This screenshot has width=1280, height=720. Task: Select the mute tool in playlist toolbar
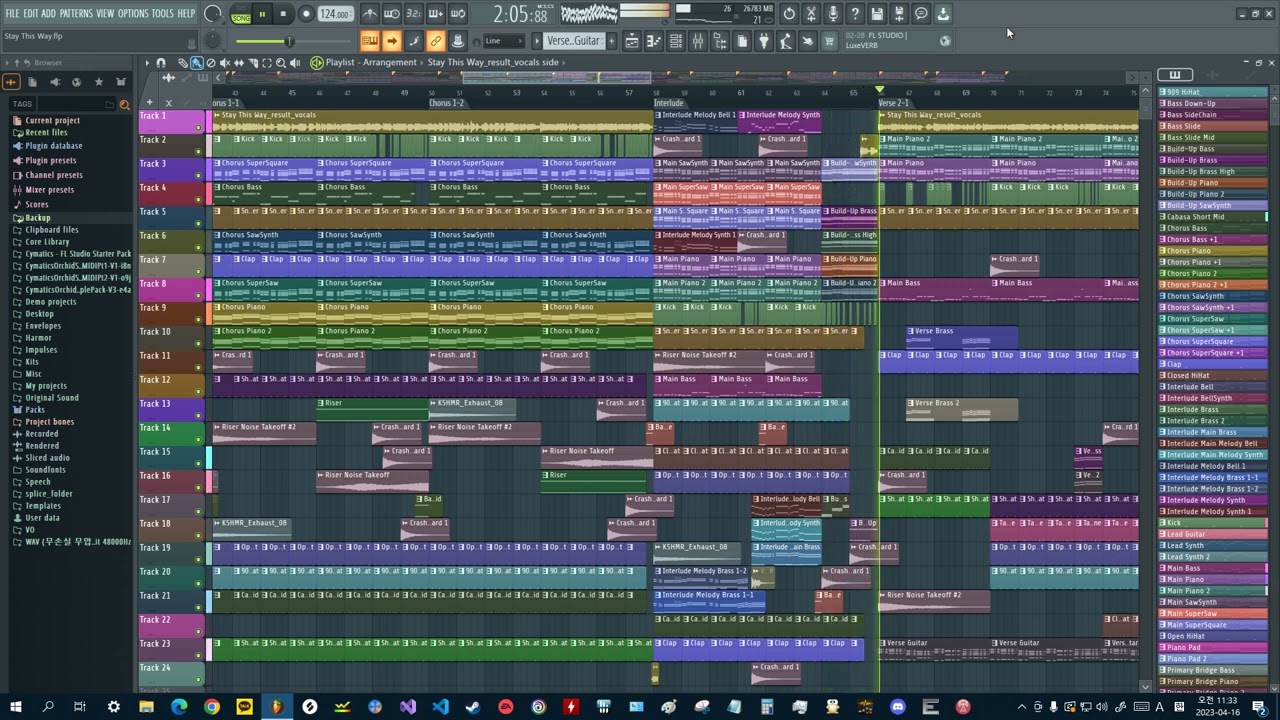tap(225, 63)
